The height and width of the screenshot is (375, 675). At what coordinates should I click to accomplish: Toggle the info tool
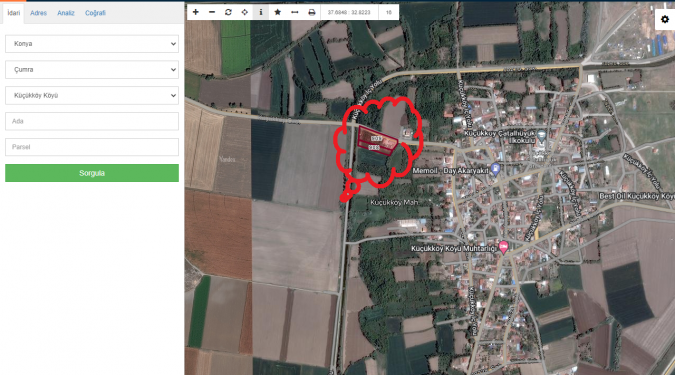(x=261, y=12)
